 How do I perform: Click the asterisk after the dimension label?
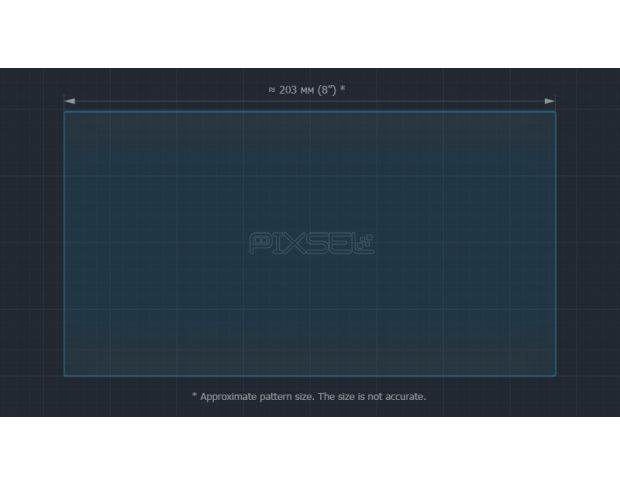342,89
